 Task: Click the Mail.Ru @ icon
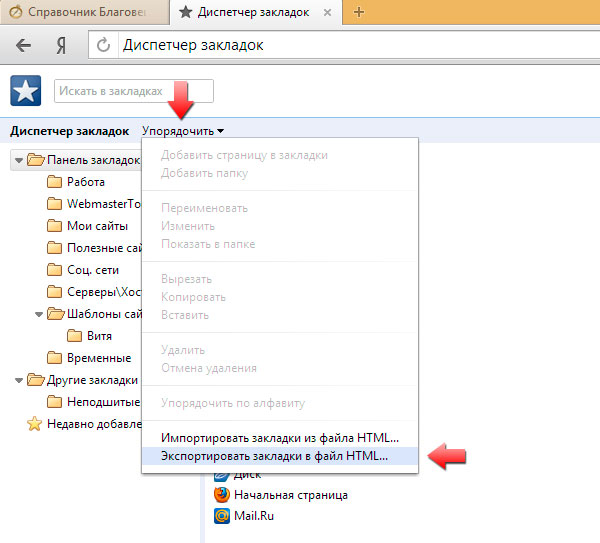point(222,516)
